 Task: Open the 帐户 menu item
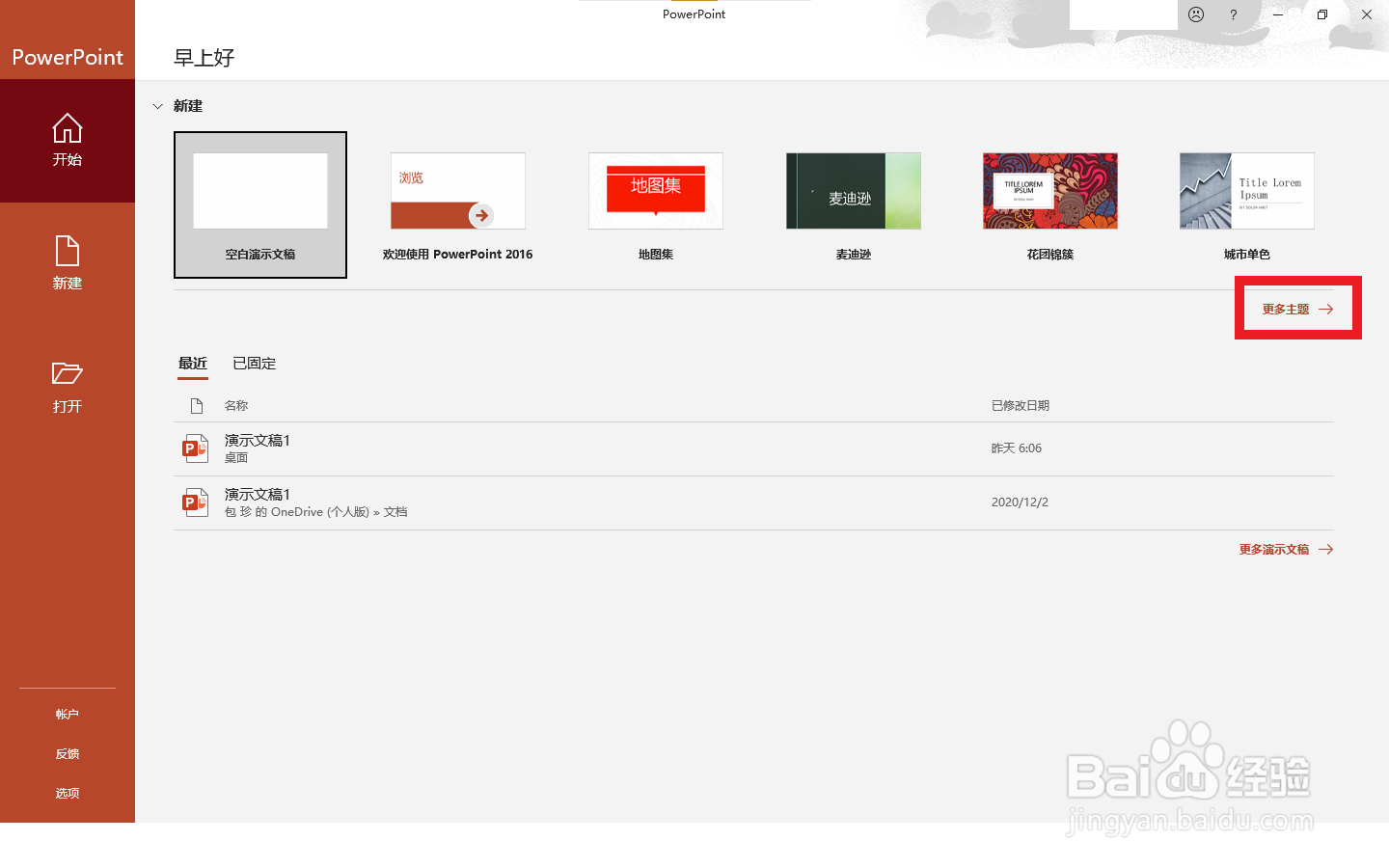(x=68, y=715)
